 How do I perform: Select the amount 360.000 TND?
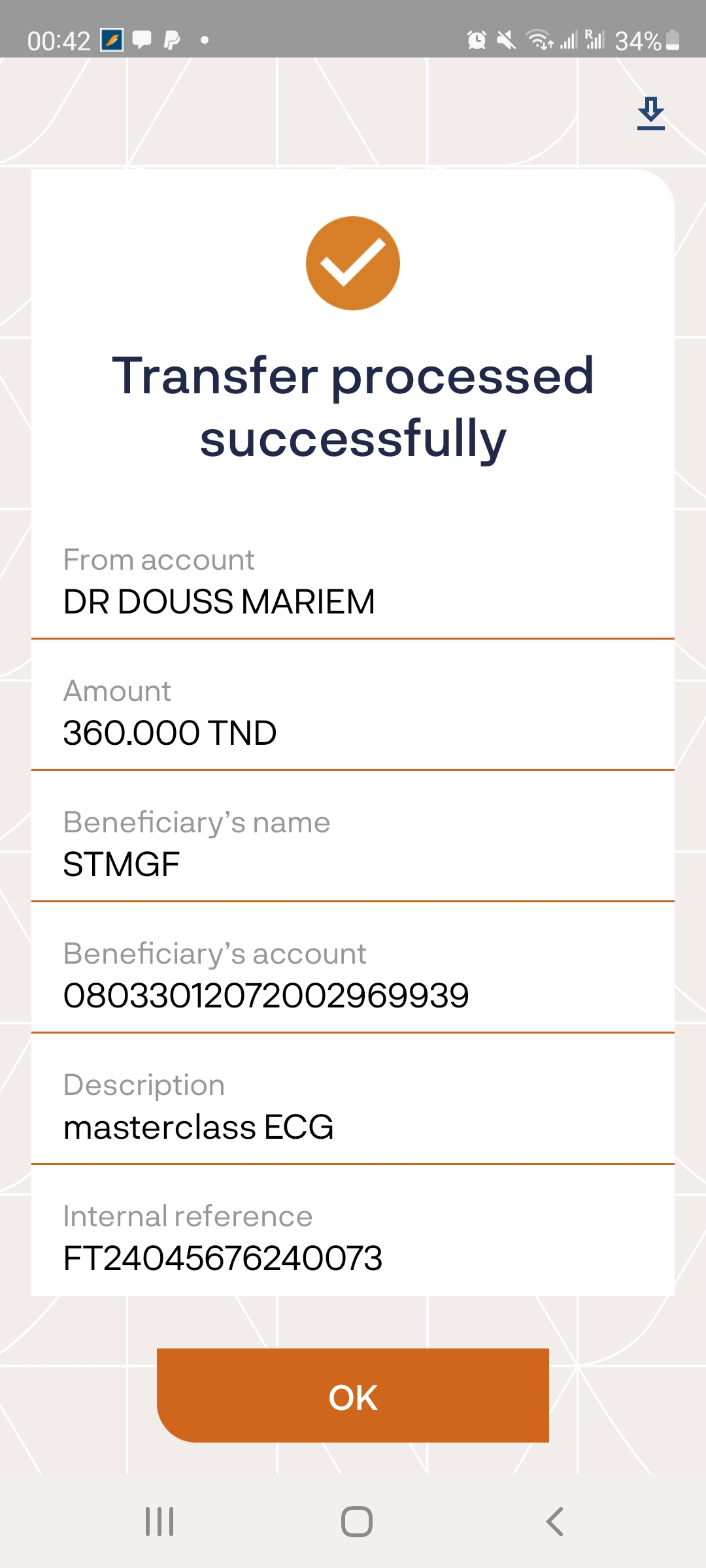[x=170, y=733]
